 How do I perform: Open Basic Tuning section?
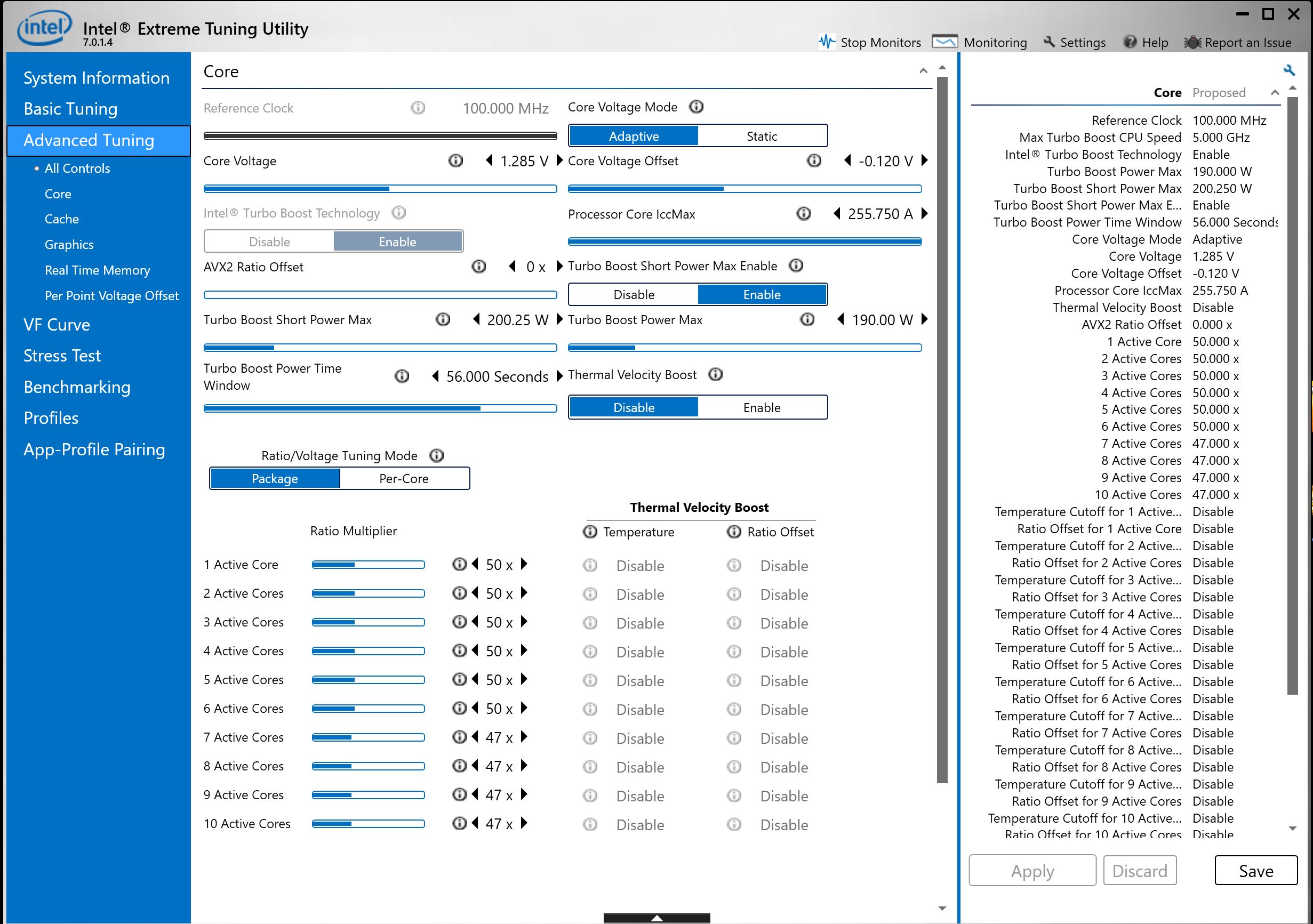click(x=70, y=109)
